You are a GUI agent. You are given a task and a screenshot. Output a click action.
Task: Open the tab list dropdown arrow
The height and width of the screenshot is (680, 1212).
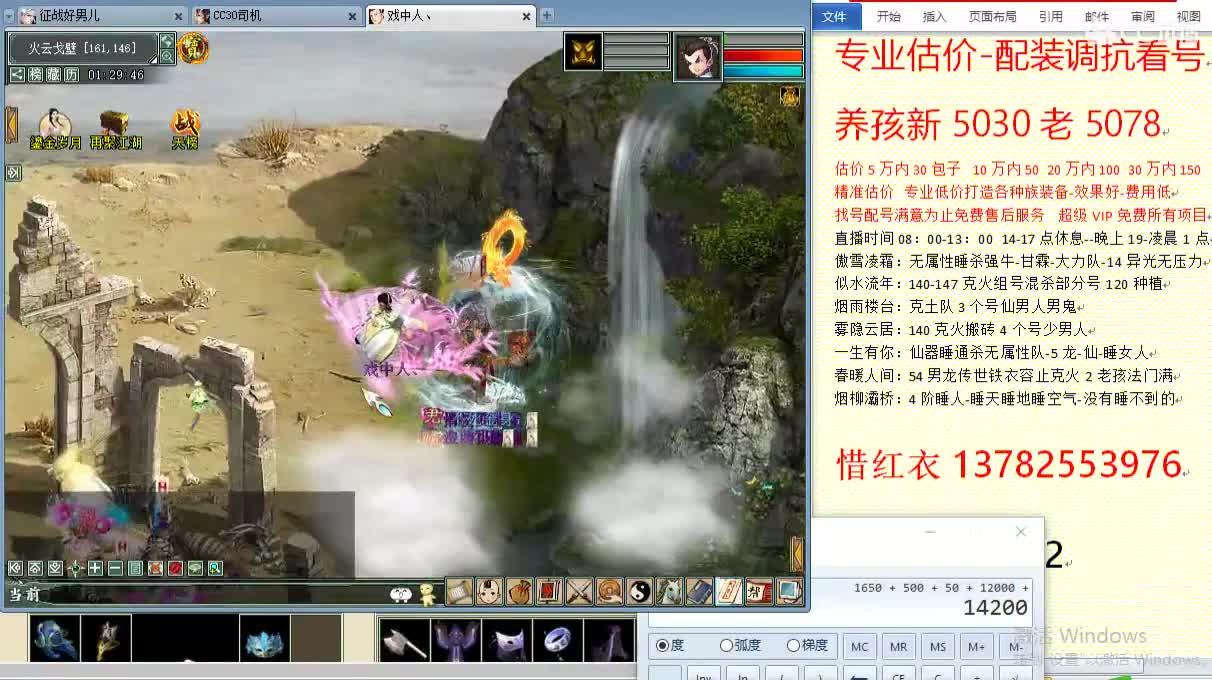pyautogui.click(x=9, y=16)
